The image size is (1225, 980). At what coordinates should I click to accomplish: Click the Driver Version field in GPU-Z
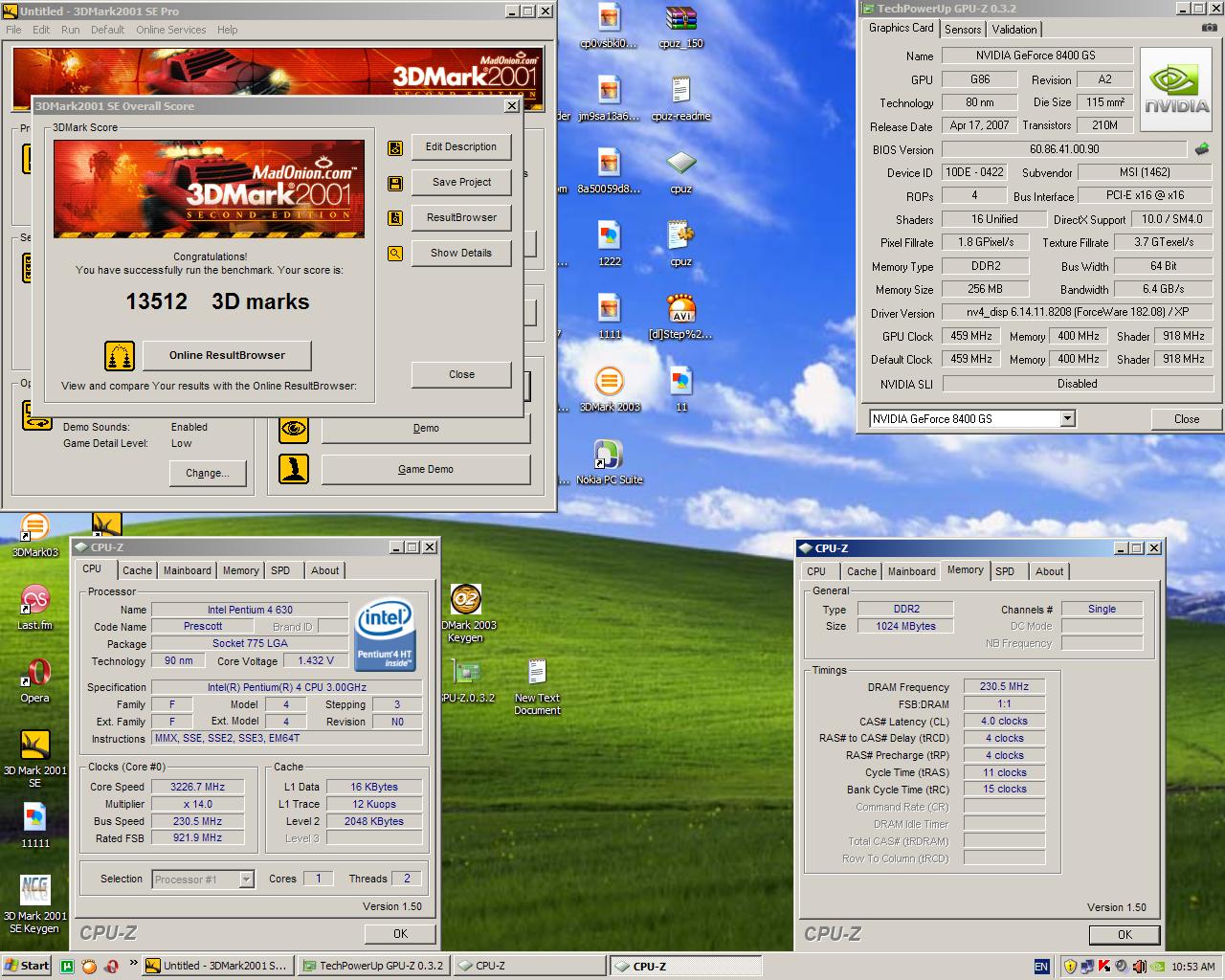coord(1078,313)
